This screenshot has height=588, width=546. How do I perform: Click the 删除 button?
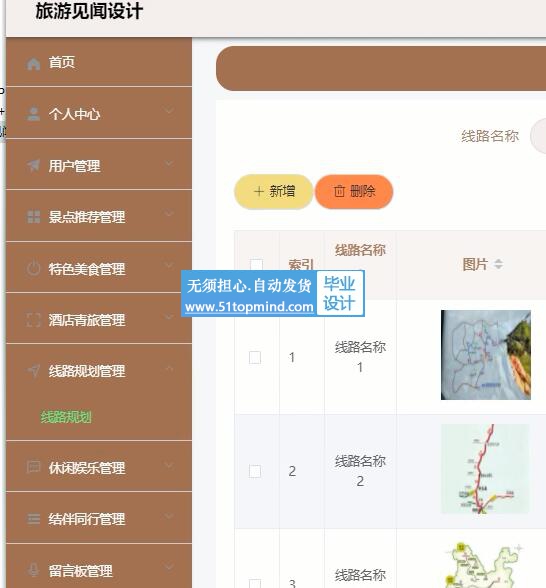click(354, 192)
